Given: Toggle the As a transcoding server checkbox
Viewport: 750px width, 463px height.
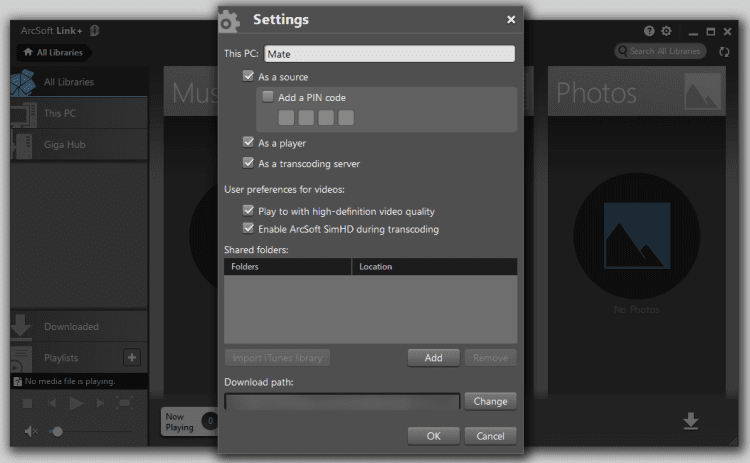Looking at the screenshot, I should pyautogui.click(x=248, y=163).
